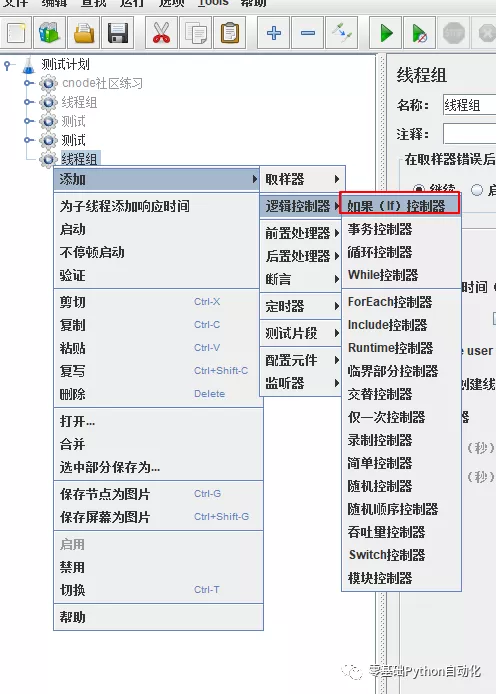Click the Cut scissors icon
The height and width of the screenshot is (694, 496).
161,33
